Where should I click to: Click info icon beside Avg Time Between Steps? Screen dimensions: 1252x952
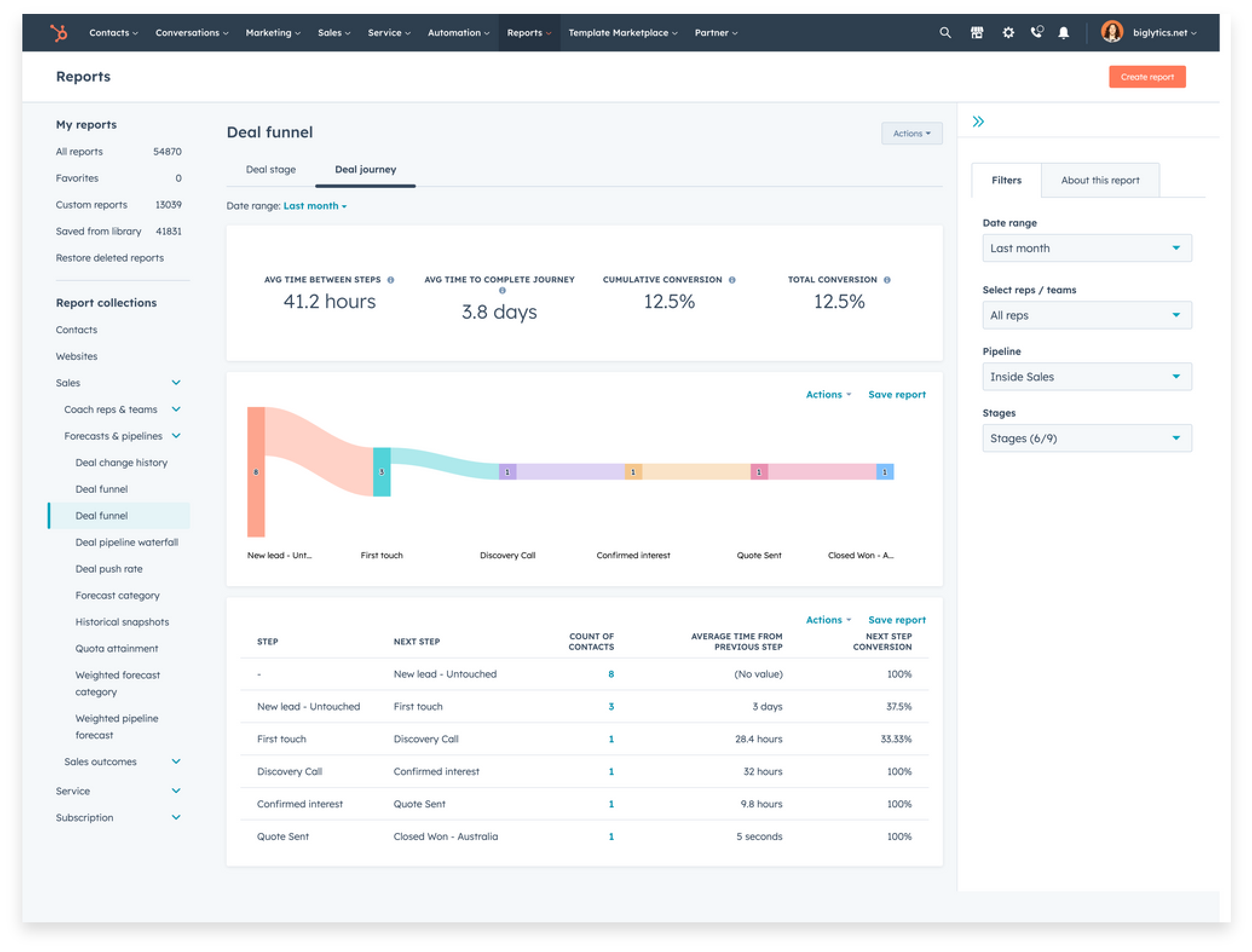[x=391, y=280]
